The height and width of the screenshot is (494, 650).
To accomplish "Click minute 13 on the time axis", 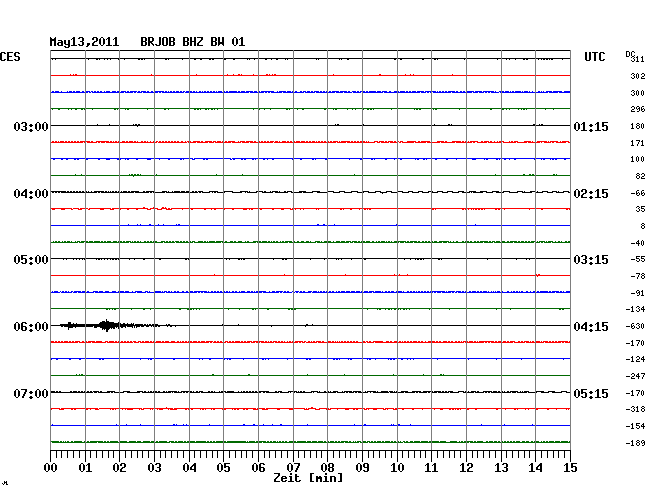I will 501,468.
